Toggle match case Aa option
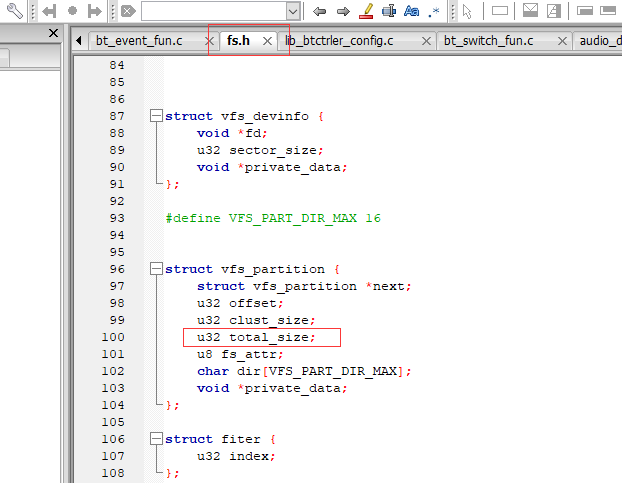622x483 pixels. click(411, 11)
